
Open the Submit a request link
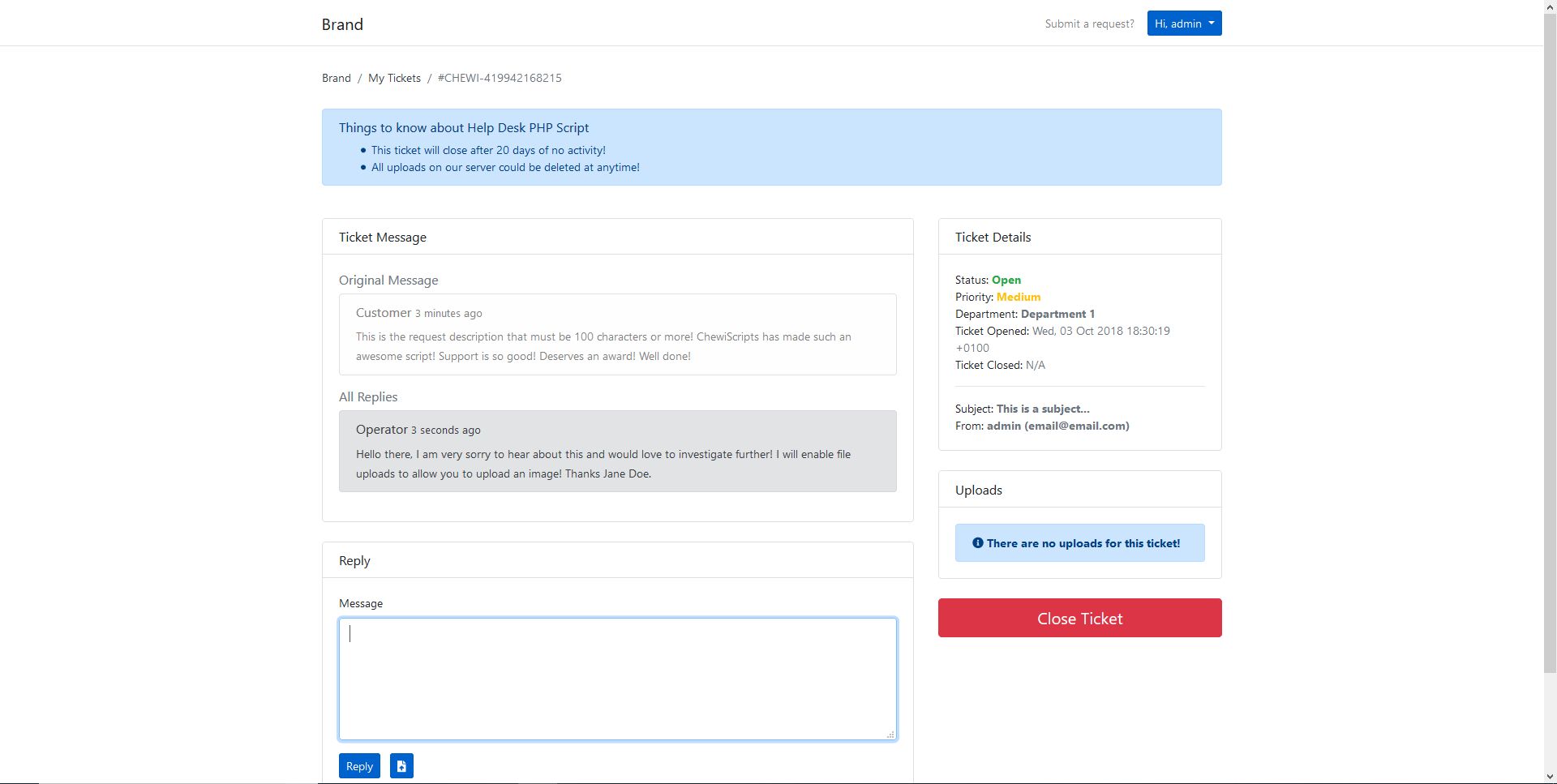pyautogui.click(x=1089, y=24)
